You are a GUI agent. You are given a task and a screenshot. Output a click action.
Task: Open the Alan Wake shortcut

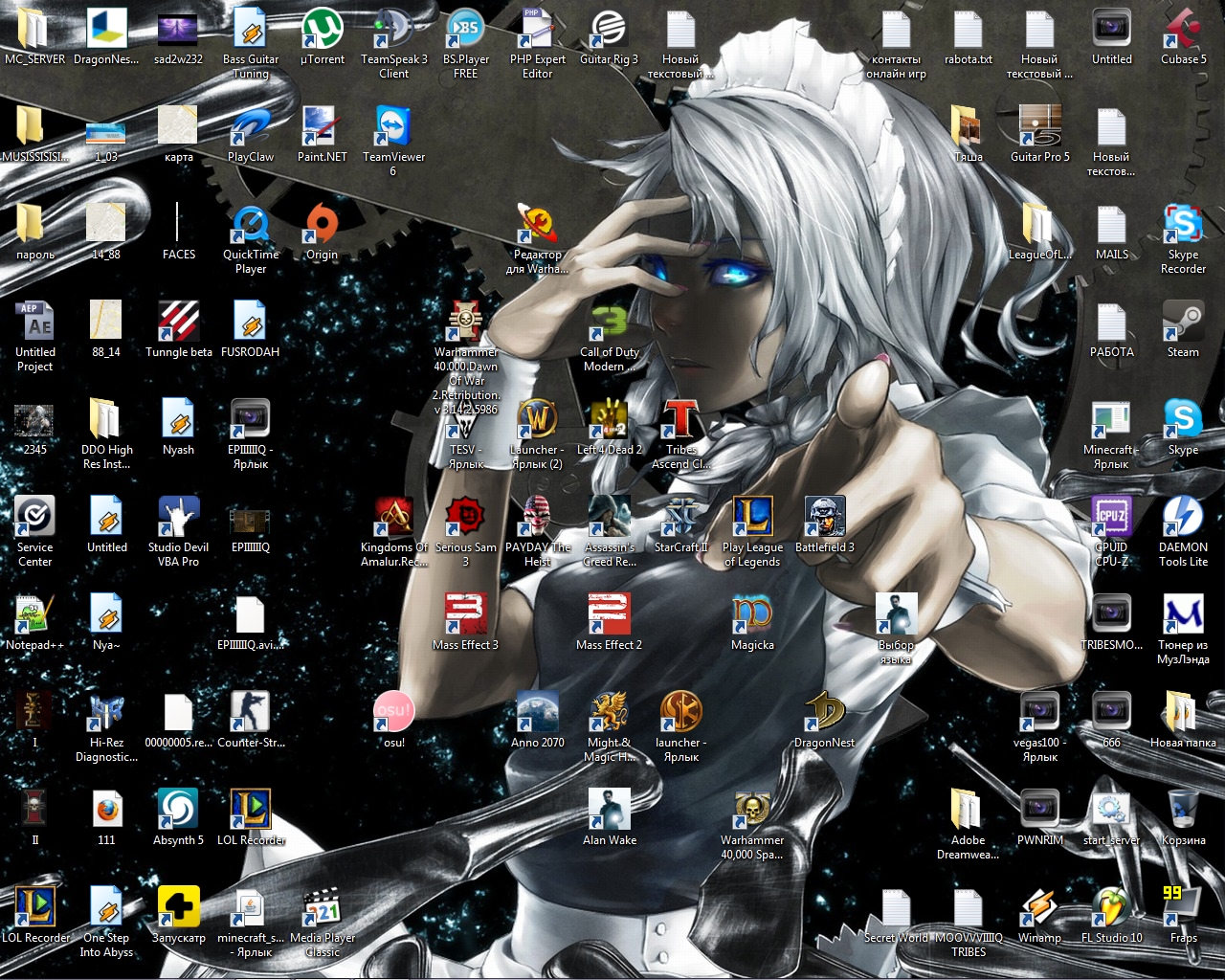[x=610, y=810]
